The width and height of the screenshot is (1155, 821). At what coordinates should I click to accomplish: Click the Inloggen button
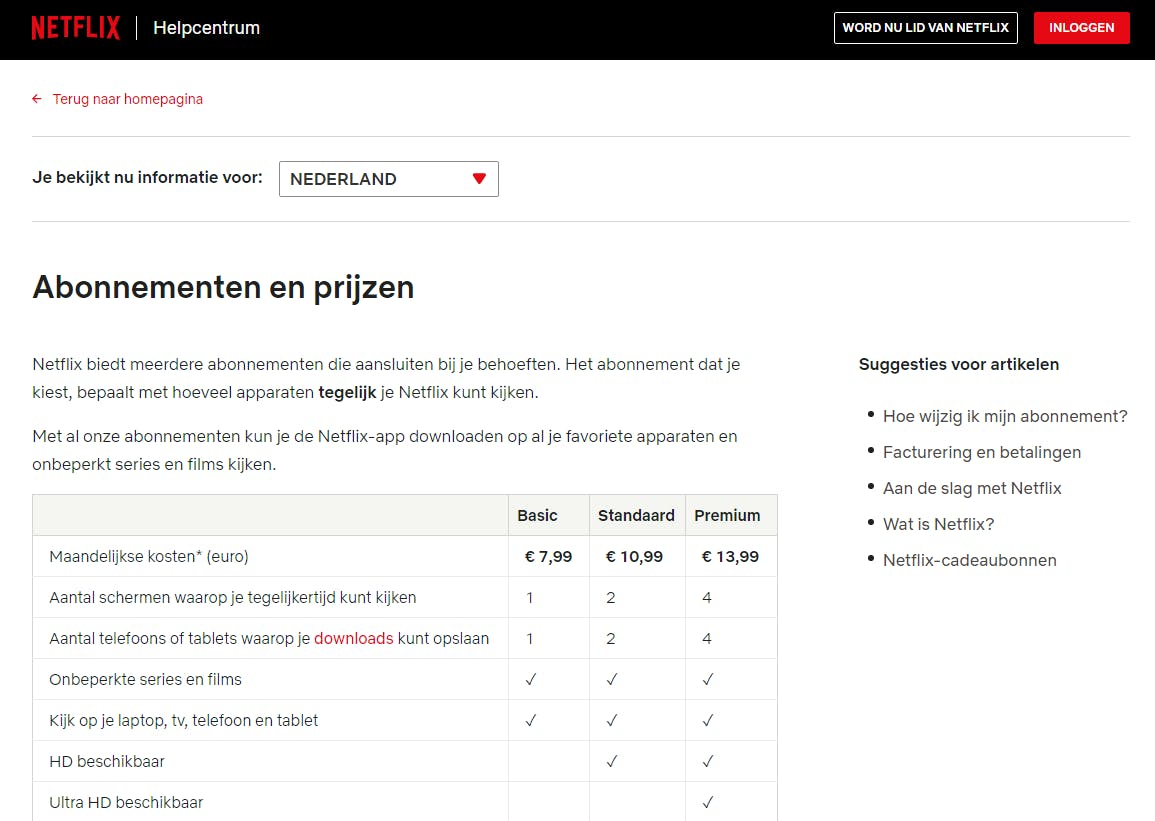click(1081, 28)
